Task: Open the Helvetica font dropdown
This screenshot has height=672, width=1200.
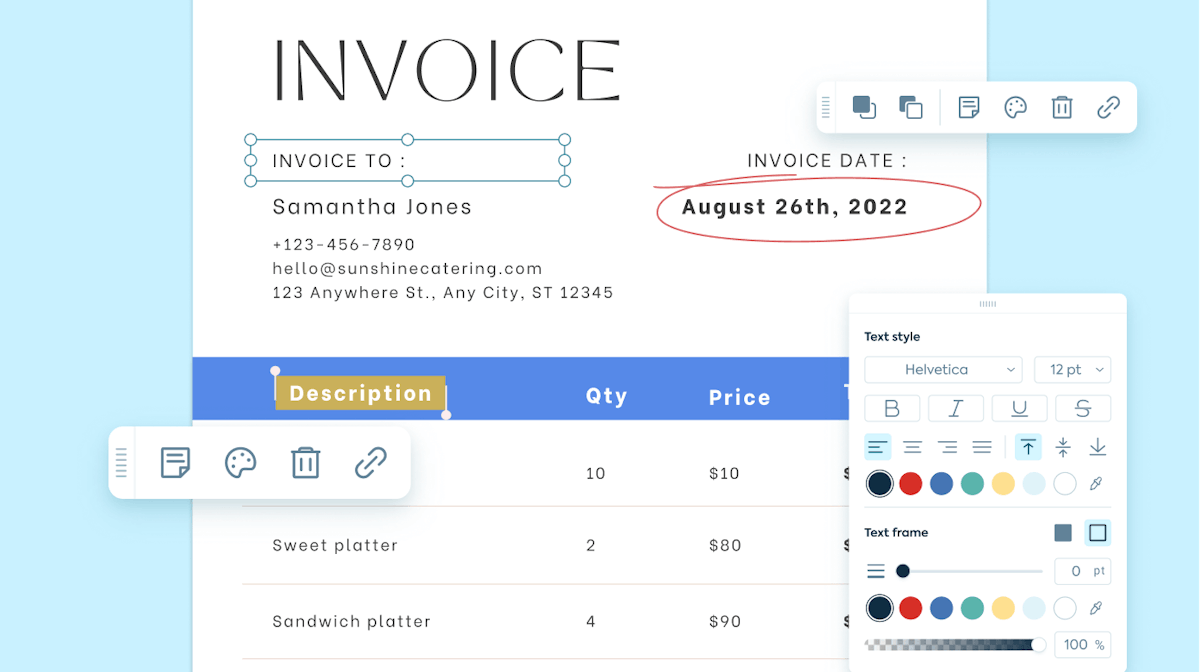Action: (x=943, y=370)
